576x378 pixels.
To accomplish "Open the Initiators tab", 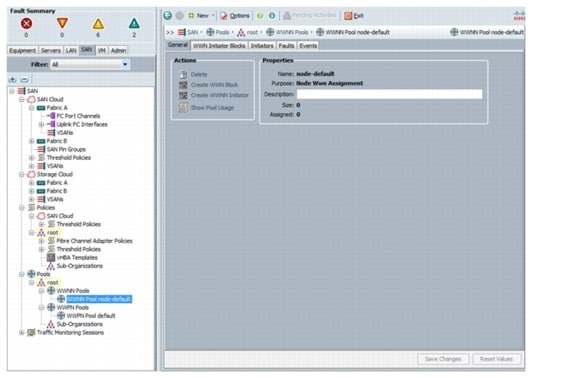I will 262,46.
